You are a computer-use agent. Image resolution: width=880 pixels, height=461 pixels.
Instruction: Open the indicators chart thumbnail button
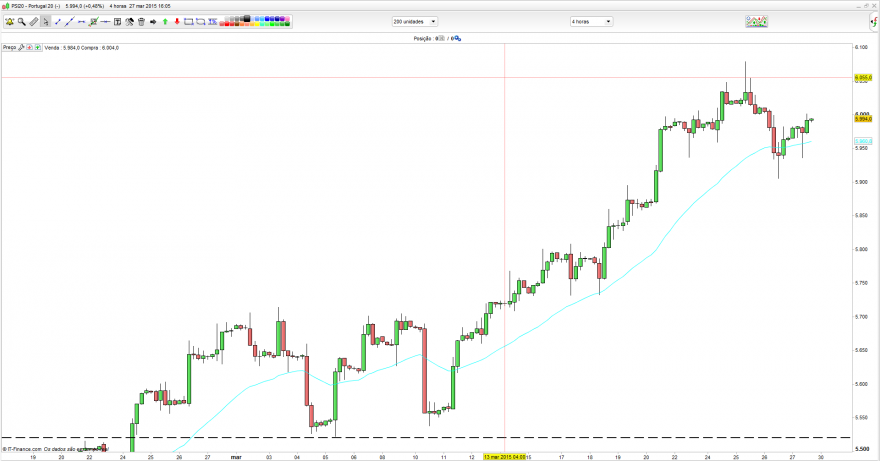[757, 21]
